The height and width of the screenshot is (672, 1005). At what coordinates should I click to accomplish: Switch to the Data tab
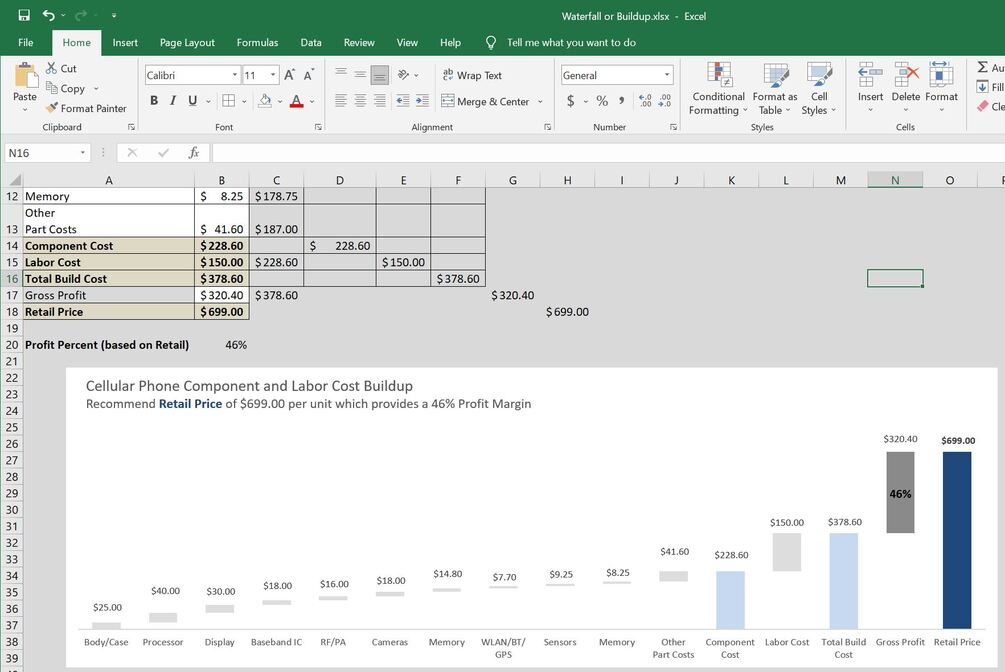pos(311,42)
